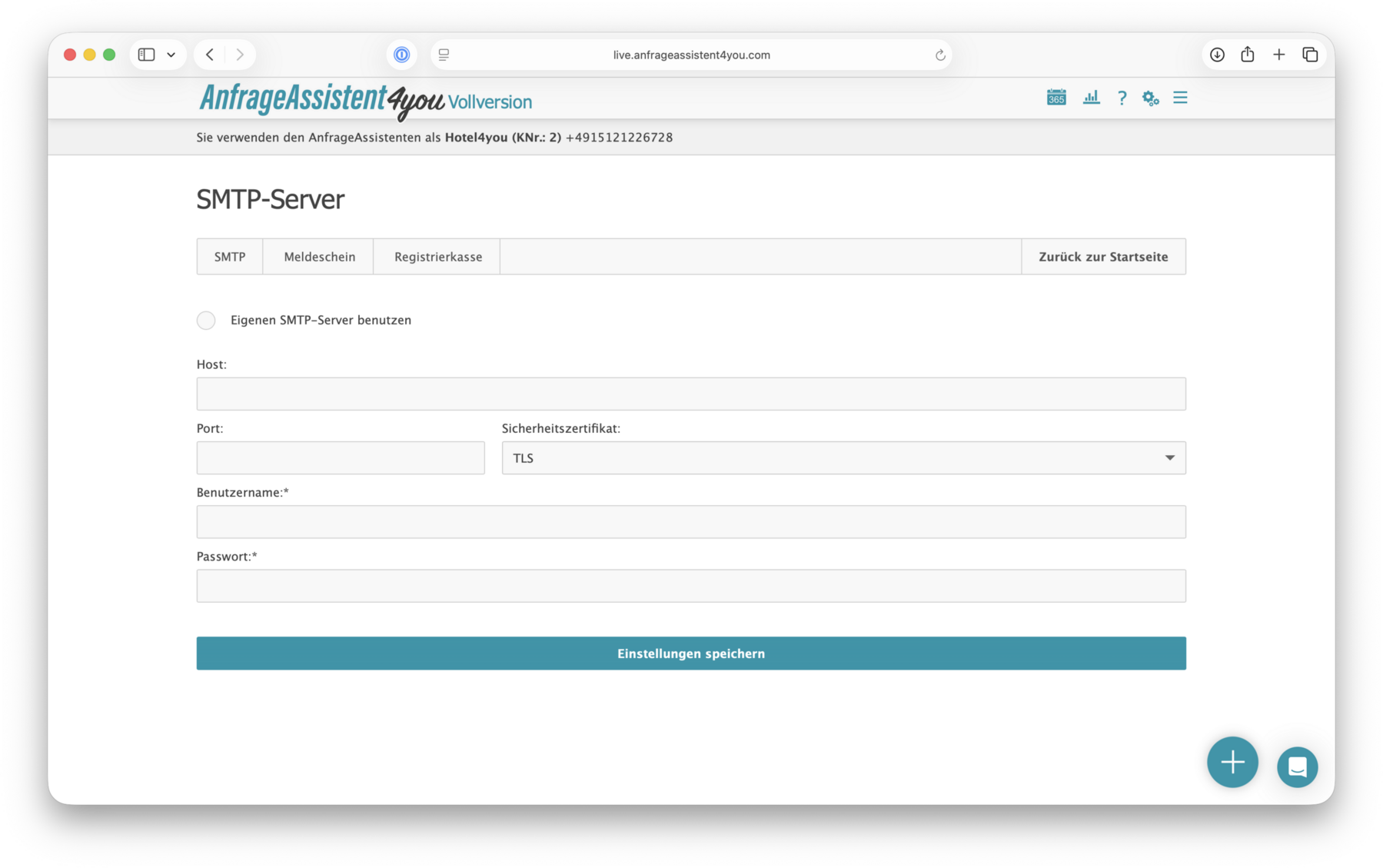The width and height of the screenshot is (1383, 868).
Task: Enable the Eigenen SMTP-Server benutzen option
Action: [205, 320]
